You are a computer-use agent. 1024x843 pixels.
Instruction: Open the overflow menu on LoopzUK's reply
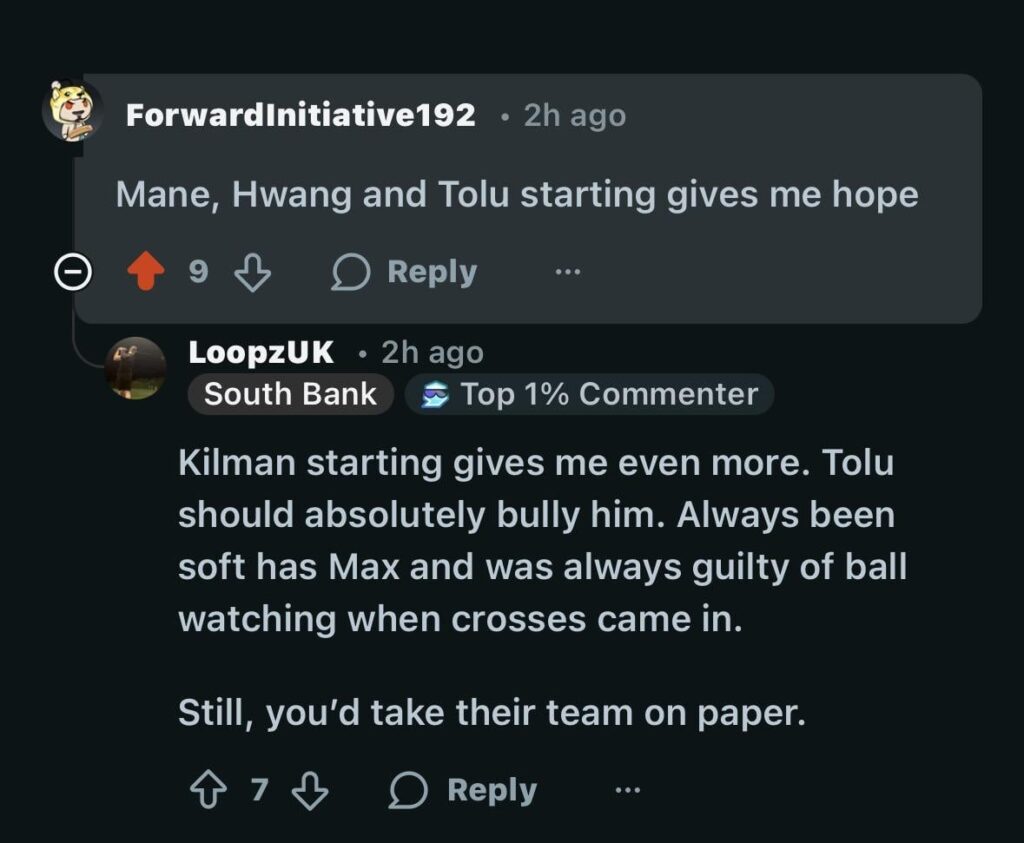coord(627,789)
